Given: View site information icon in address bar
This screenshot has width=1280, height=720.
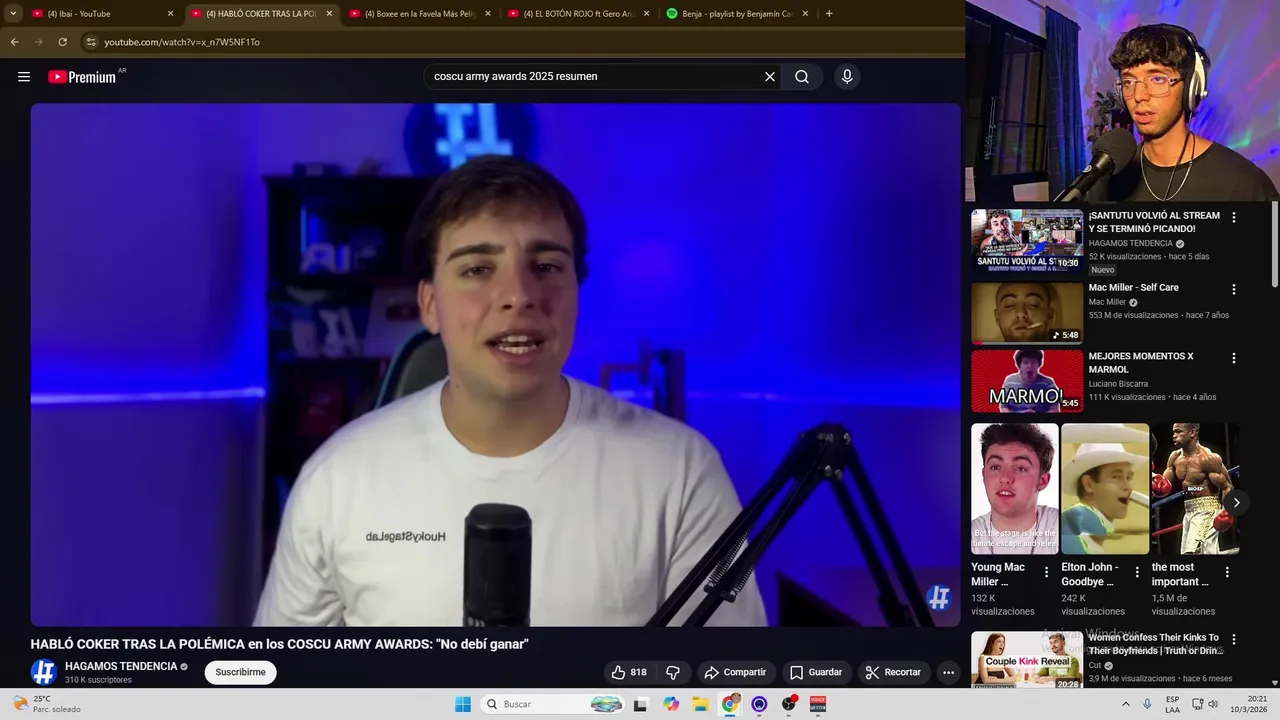Looking at the screenshot, I should click(90, 42).
